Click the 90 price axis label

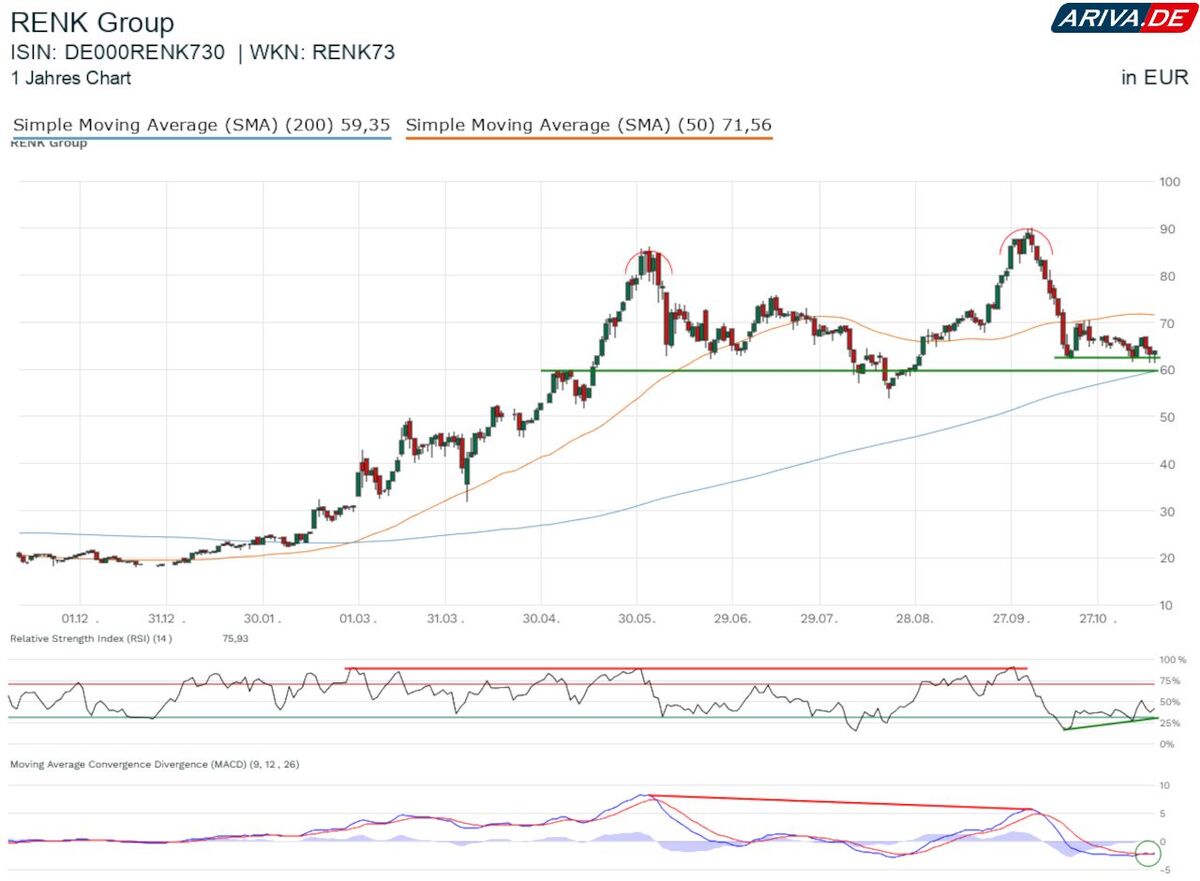(x=1166, y=229)
